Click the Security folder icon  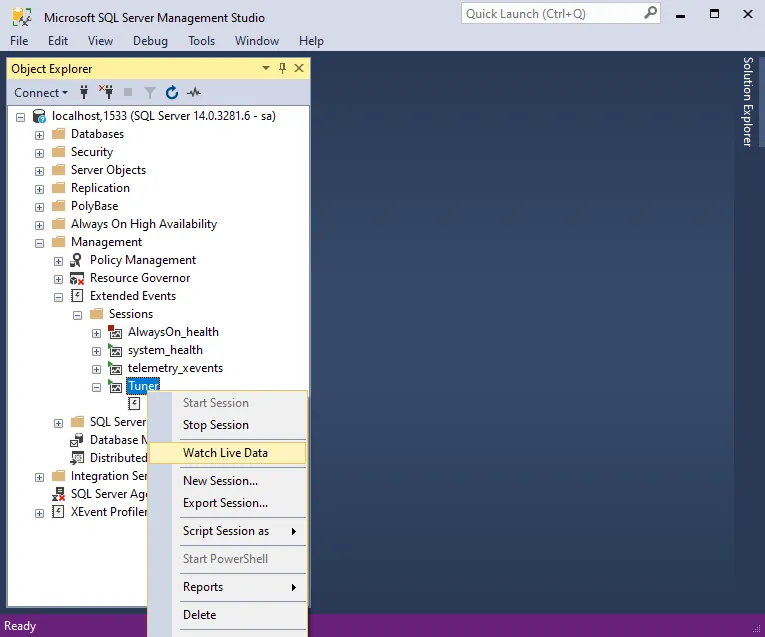coord(59,152)
